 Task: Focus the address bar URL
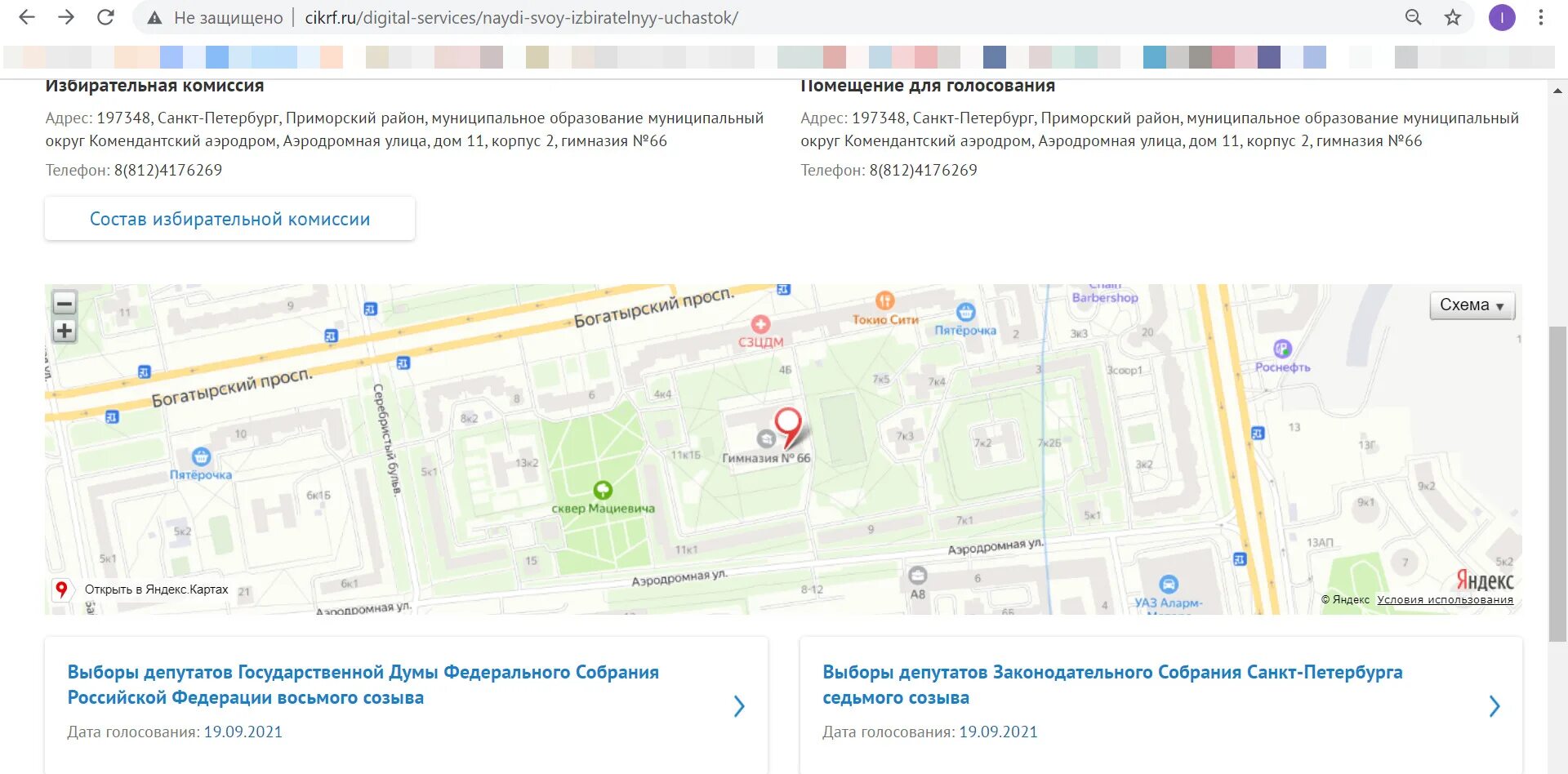(522, 17)
